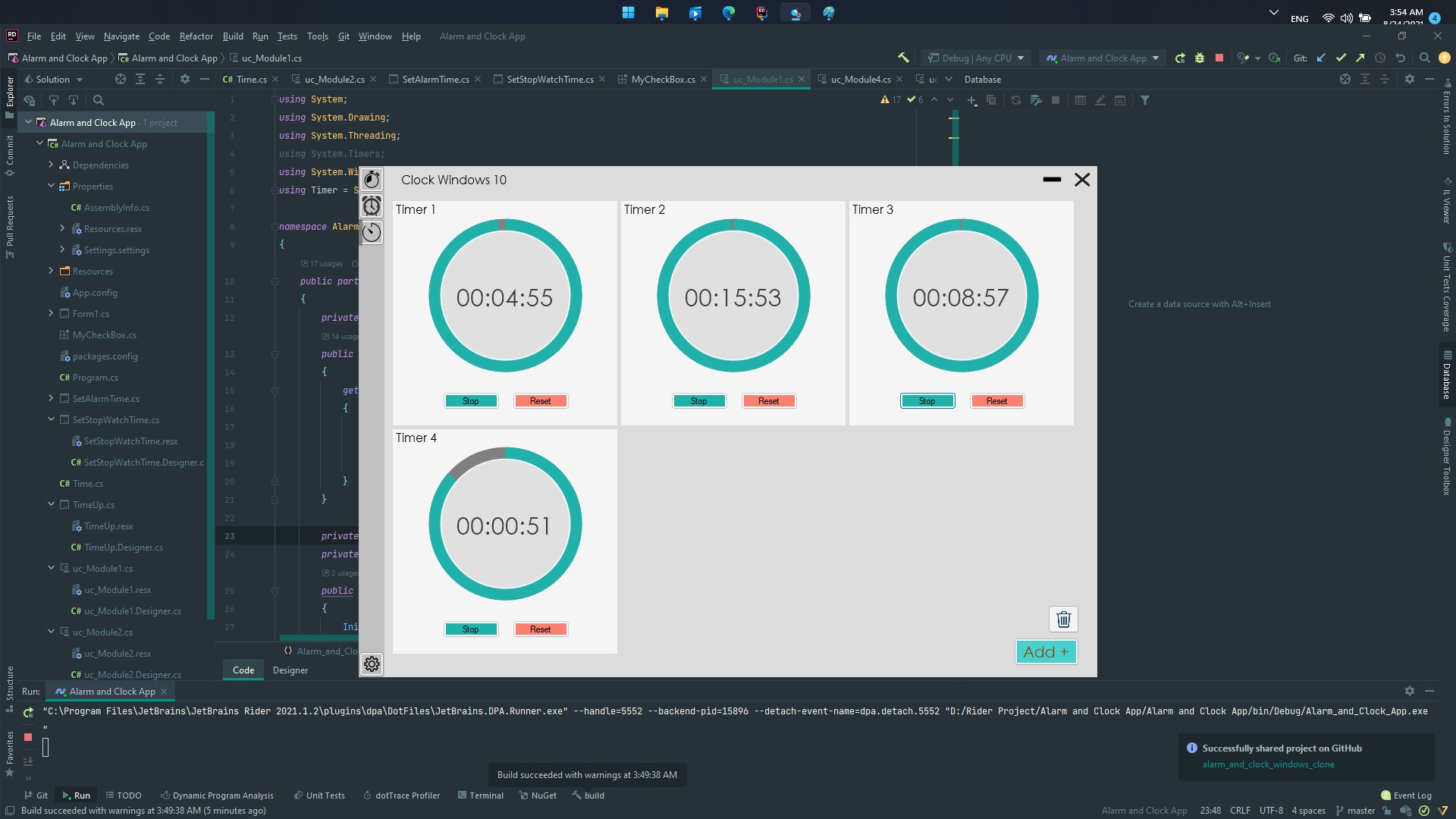1456x819 pixels.
Task: Expand the Resources folder node
Action: [x=51, y=271]
